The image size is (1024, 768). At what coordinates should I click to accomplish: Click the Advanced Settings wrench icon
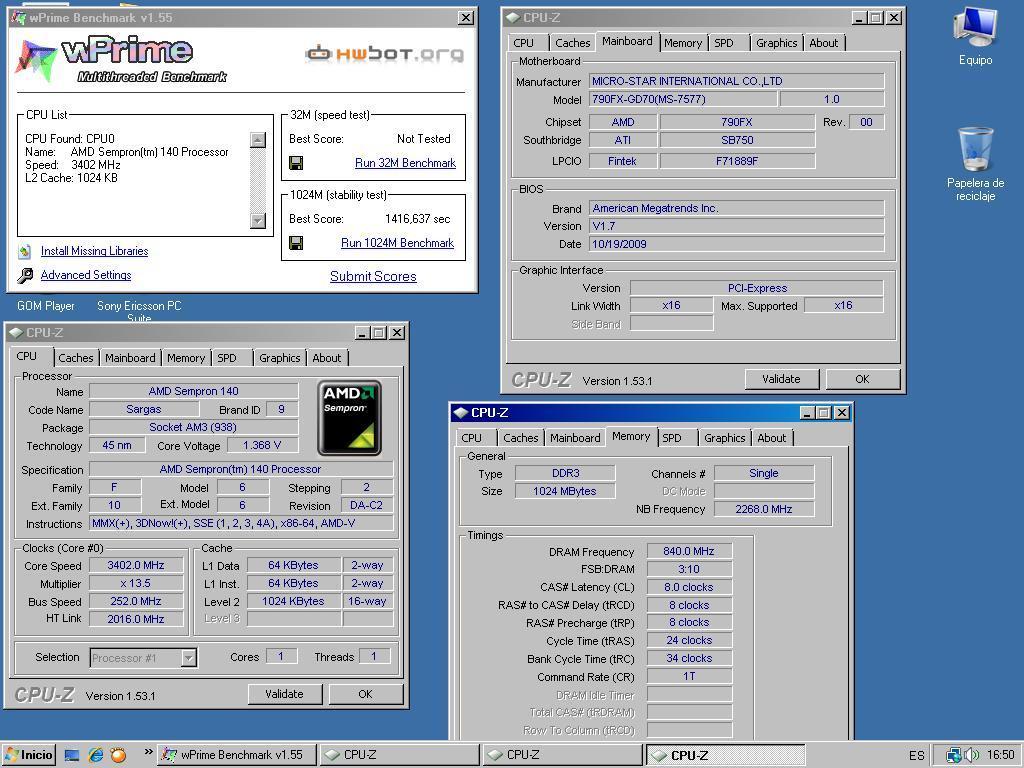pos(25,275)
